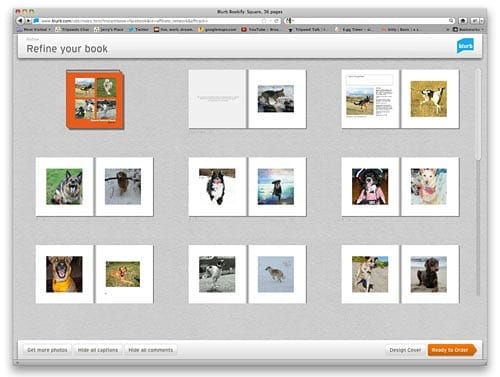The image size is (500, 377).
Task: Select page with German shepherd on grass
Action: tap(64, 187)
